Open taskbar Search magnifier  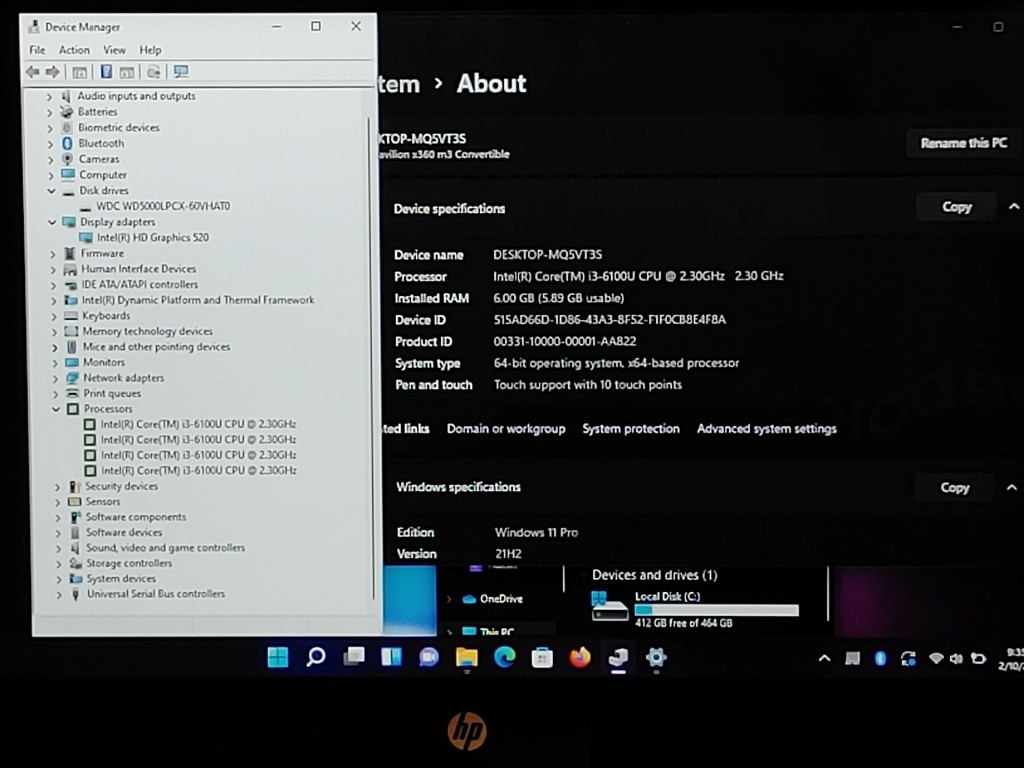pos(316,657)
